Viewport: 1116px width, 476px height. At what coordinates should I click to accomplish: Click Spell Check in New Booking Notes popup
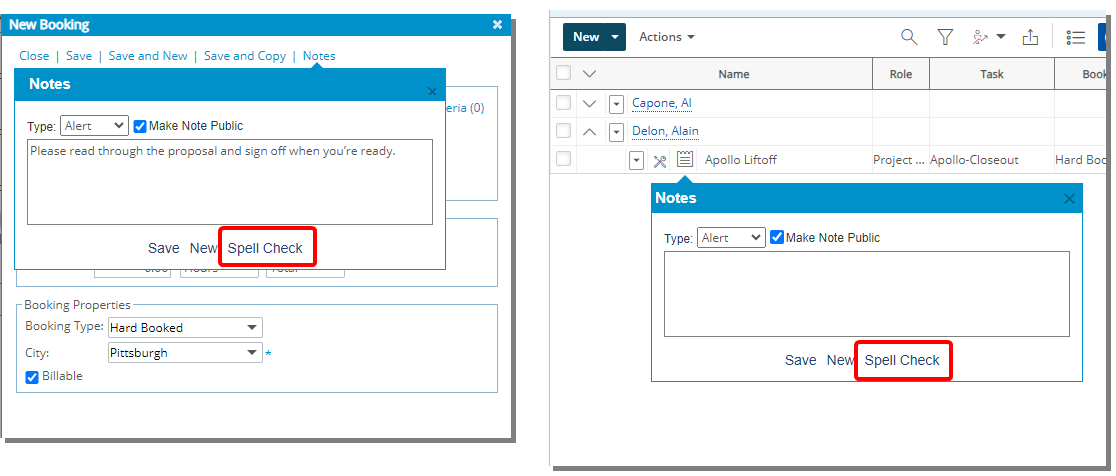[x=265, y=248]
